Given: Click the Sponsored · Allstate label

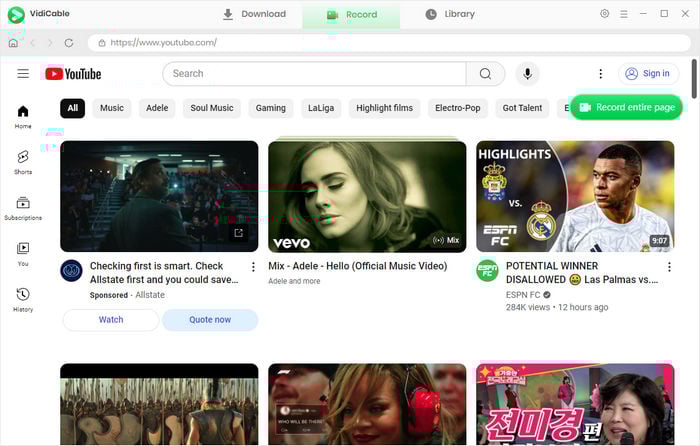Looking at the screenshot, I should point(127,295).
